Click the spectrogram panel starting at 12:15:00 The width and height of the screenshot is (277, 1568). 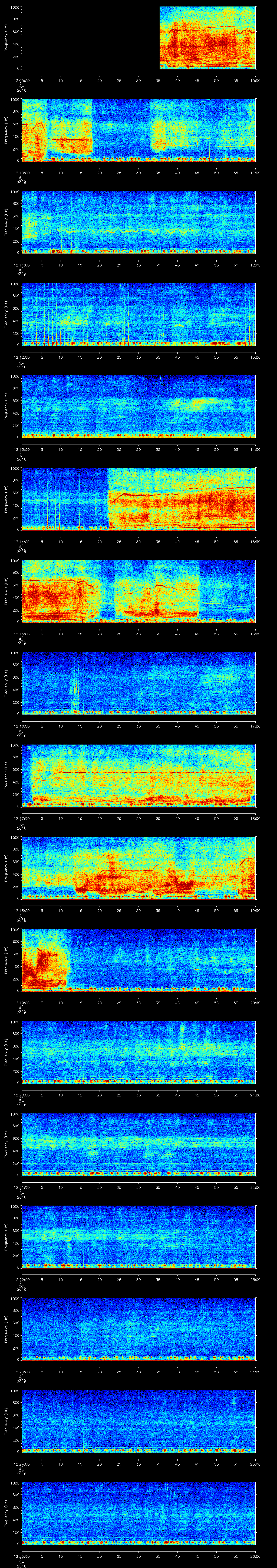[139, 591]
